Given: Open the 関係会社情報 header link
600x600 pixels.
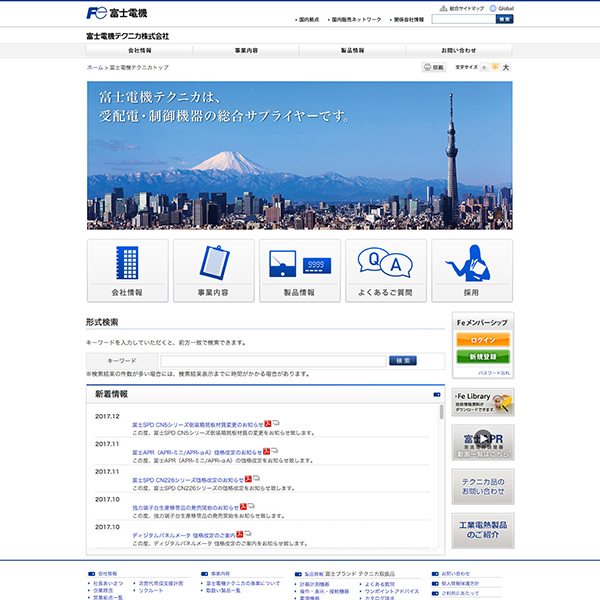Looking at the screenshot, I should [x=407, y=20].
